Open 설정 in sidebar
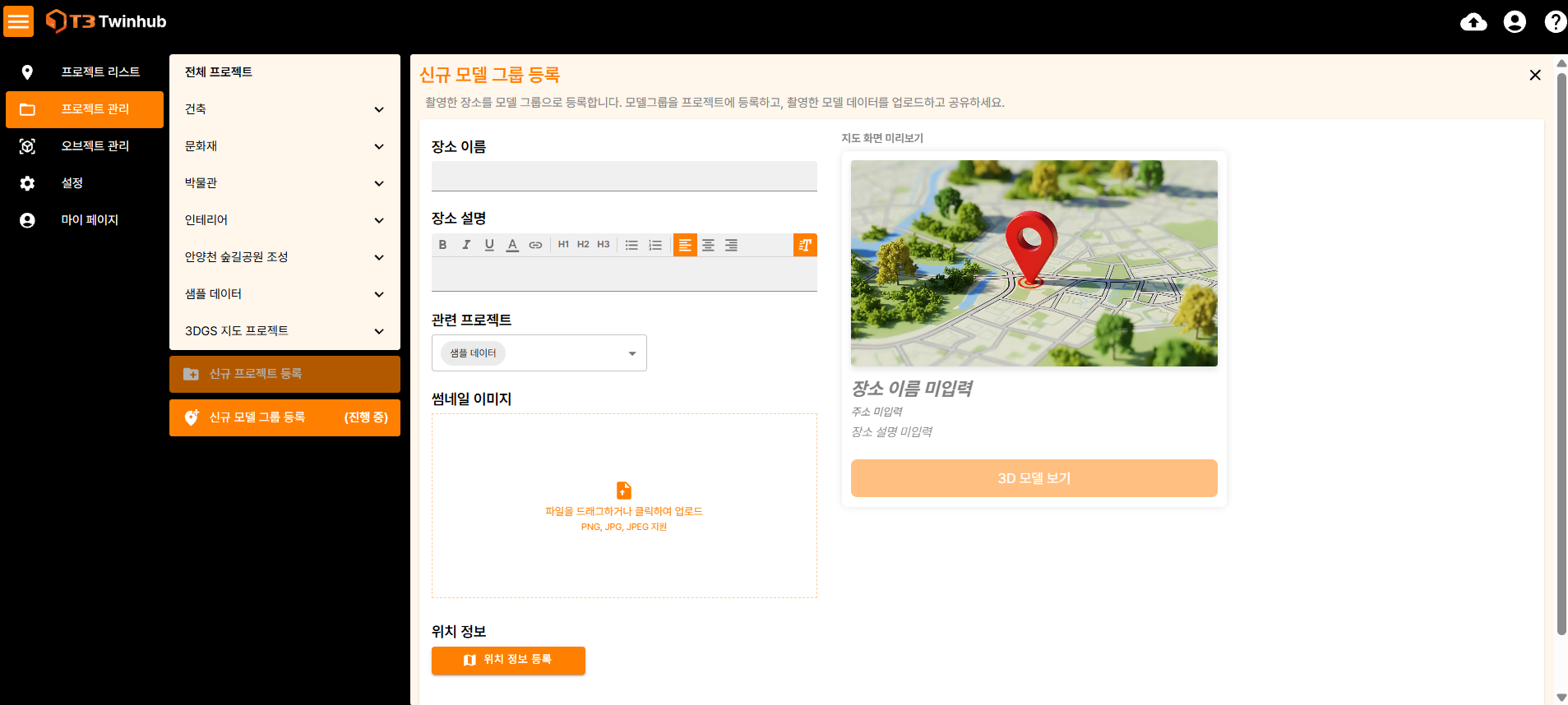The height and width of the screenshot is (705, 1568). tap(85, 183)
